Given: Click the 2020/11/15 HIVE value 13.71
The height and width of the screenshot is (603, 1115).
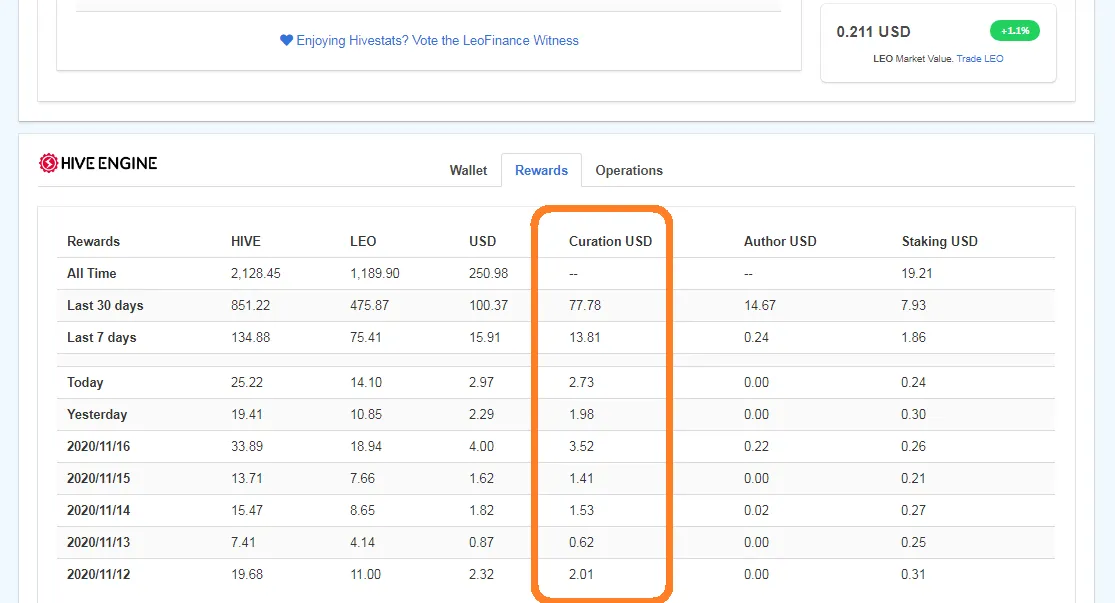Looking at the screenshot, I should (247, 479).
